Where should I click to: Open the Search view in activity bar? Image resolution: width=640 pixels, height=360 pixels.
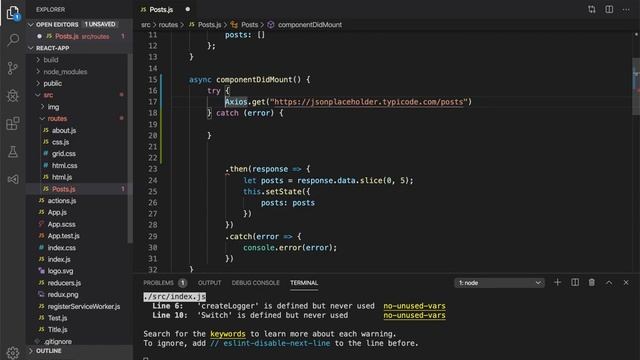pyautogui.click(x=13, y=40)
